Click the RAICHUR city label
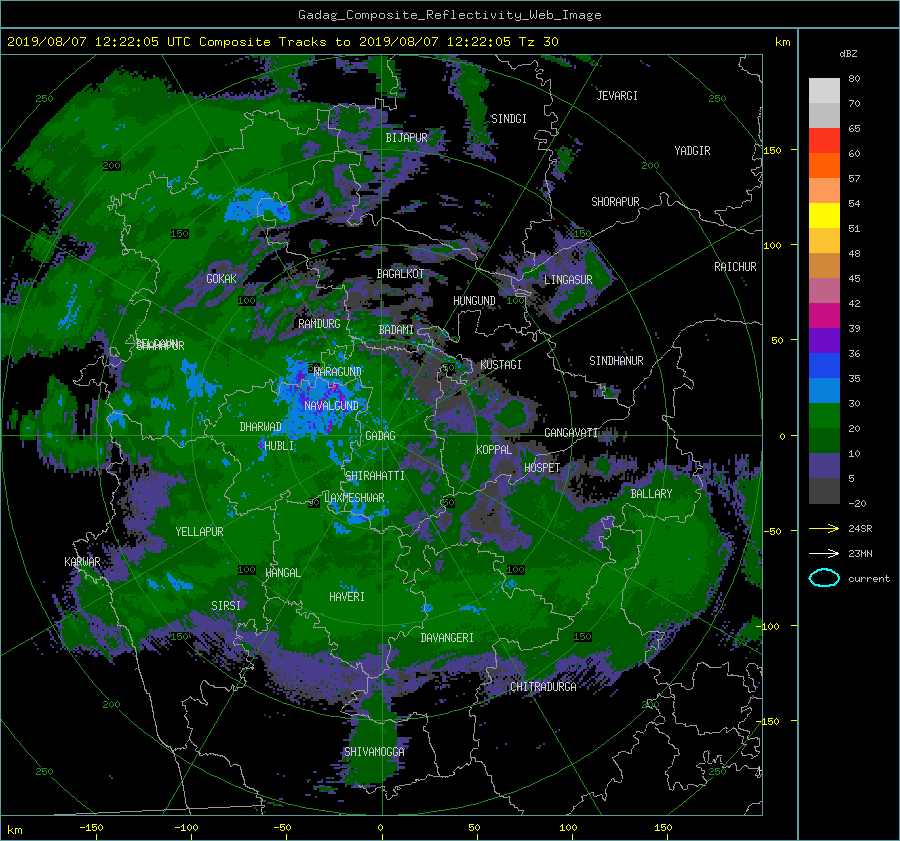900x841 pixels. tap(735, 267)
